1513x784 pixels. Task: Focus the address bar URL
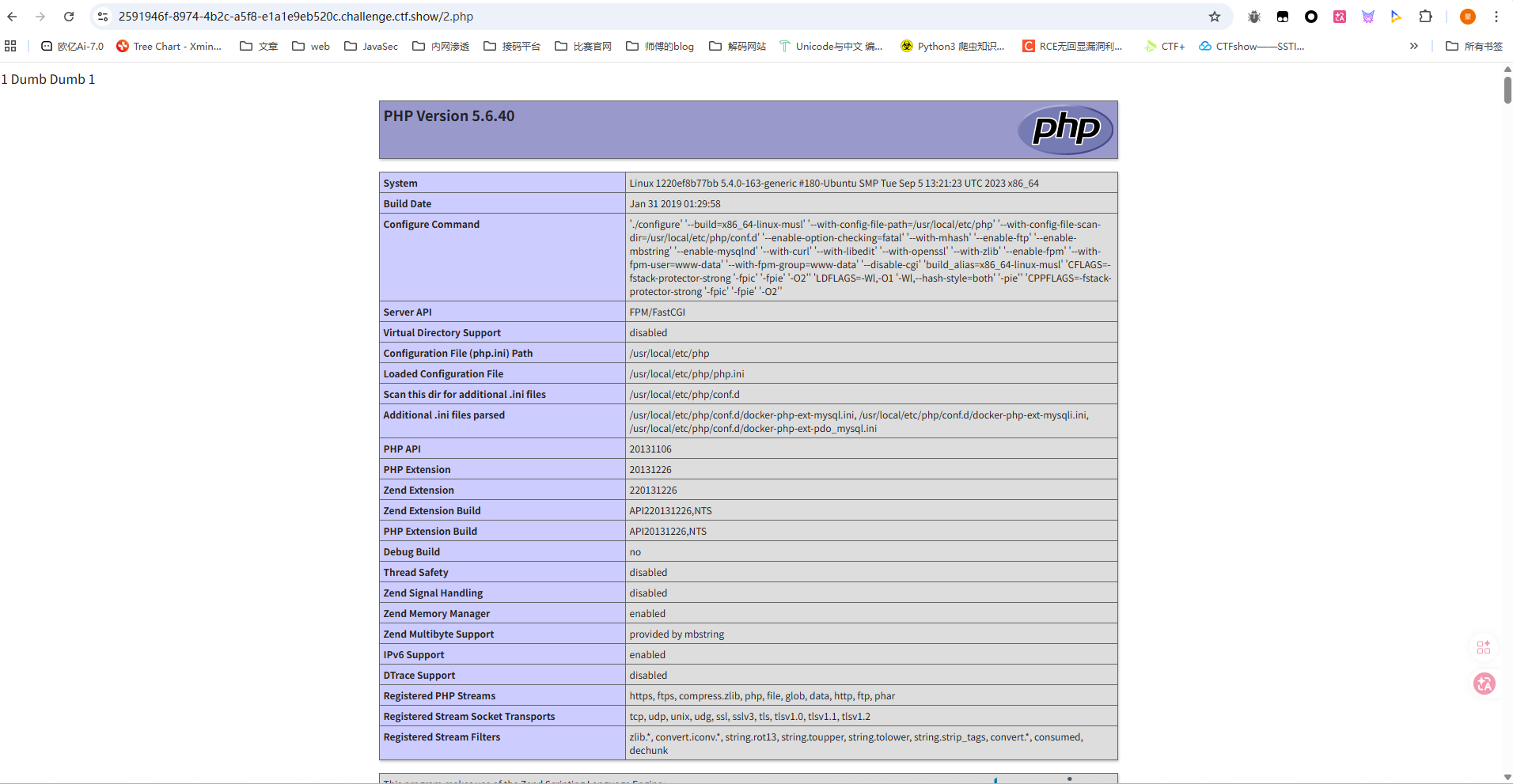click(296, 17)
